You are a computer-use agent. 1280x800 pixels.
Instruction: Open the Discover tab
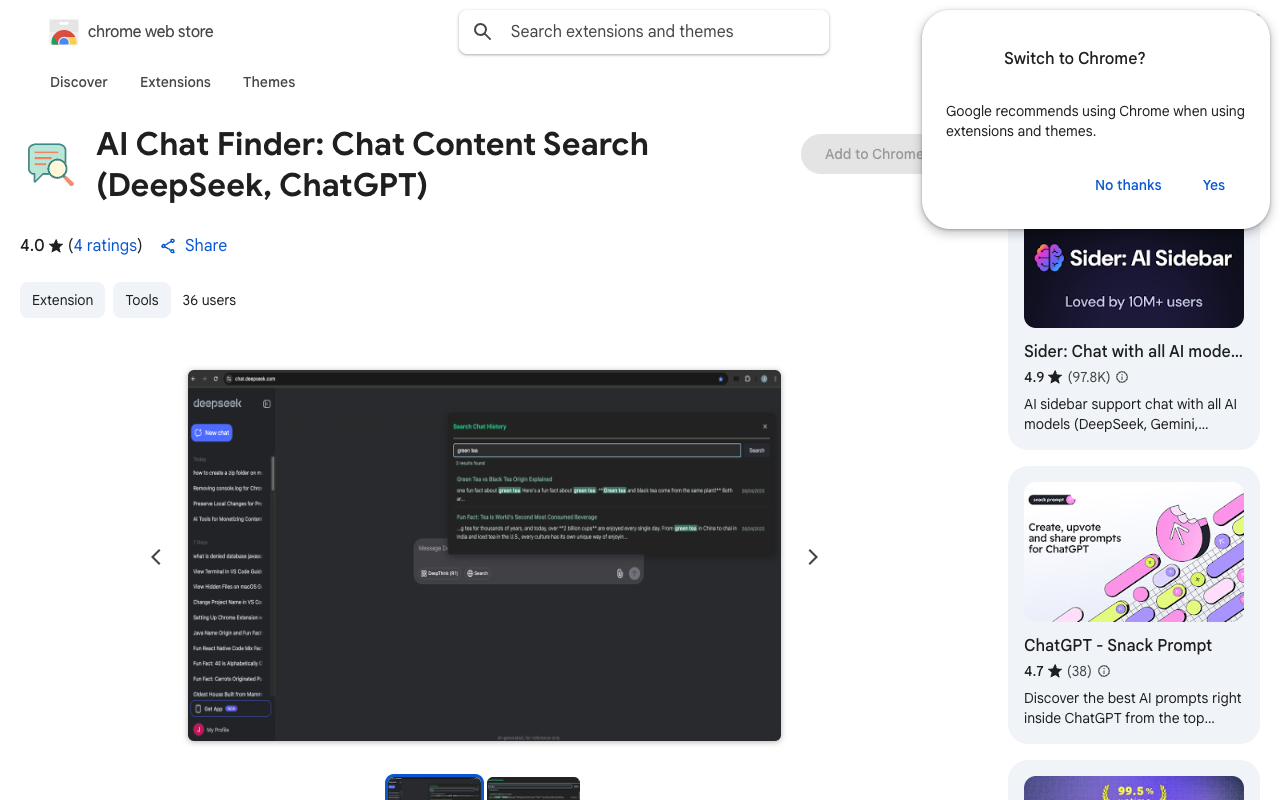[79, 82]
